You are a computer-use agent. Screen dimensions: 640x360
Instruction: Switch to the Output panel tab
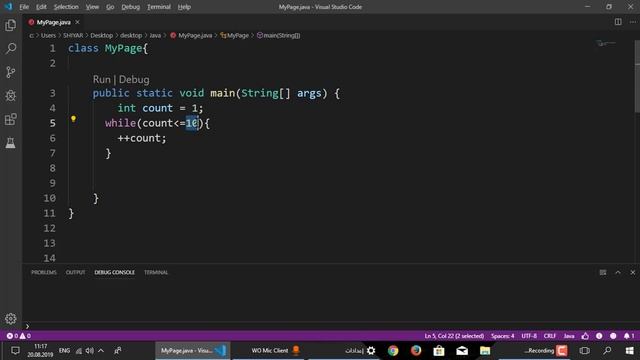point(76,272)
